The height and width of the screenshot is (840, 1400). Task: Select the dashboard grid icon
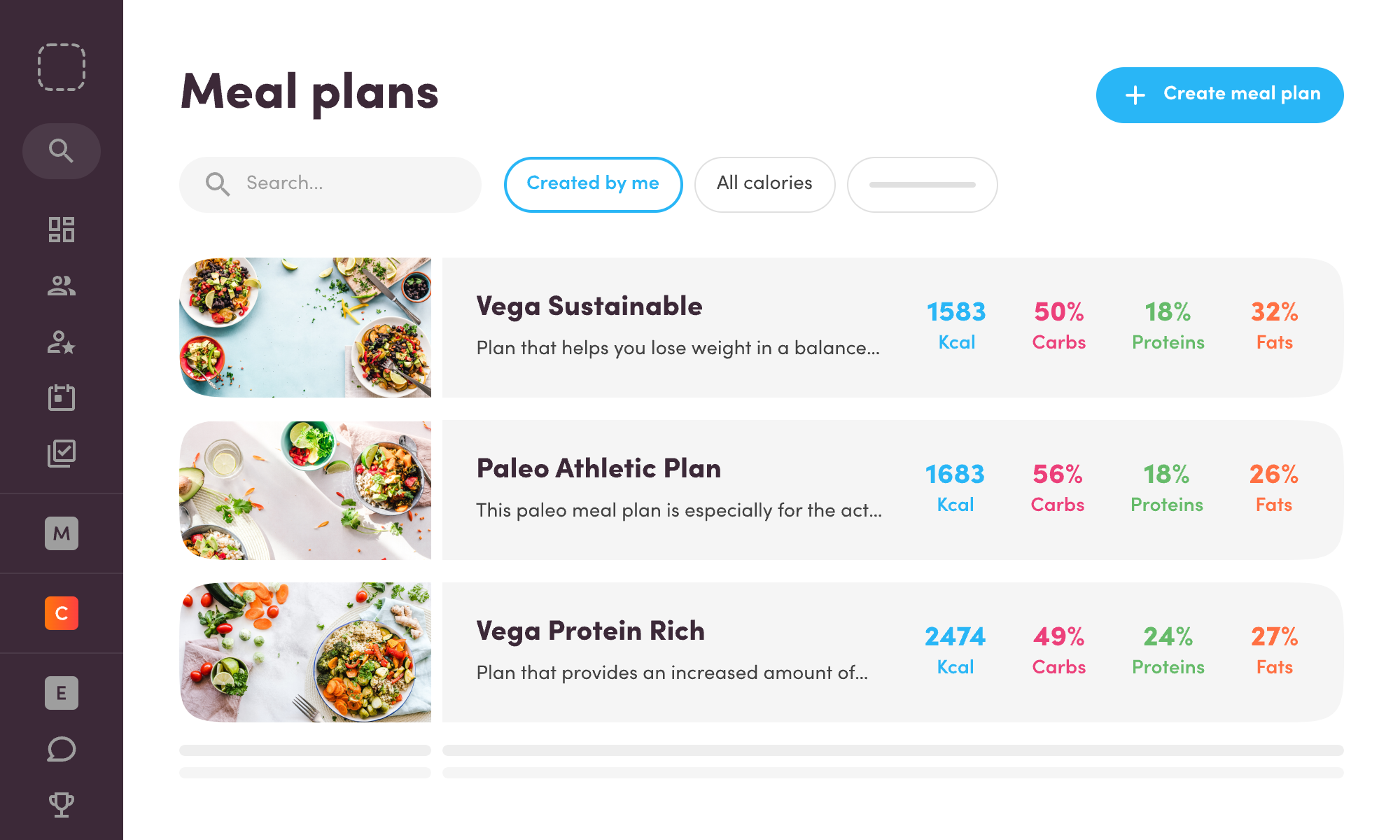coord(62,230)
